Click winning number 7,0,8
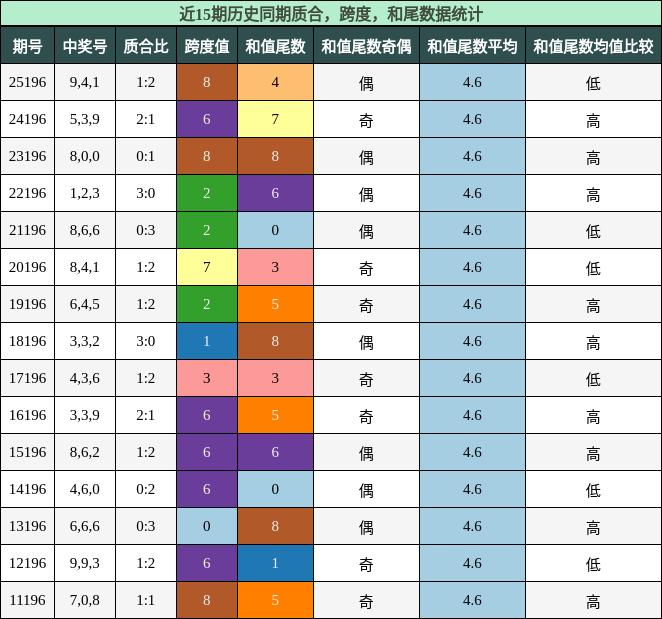Image resolution: width=662 pixels, height=619 pixels. (x=85, y=600)
